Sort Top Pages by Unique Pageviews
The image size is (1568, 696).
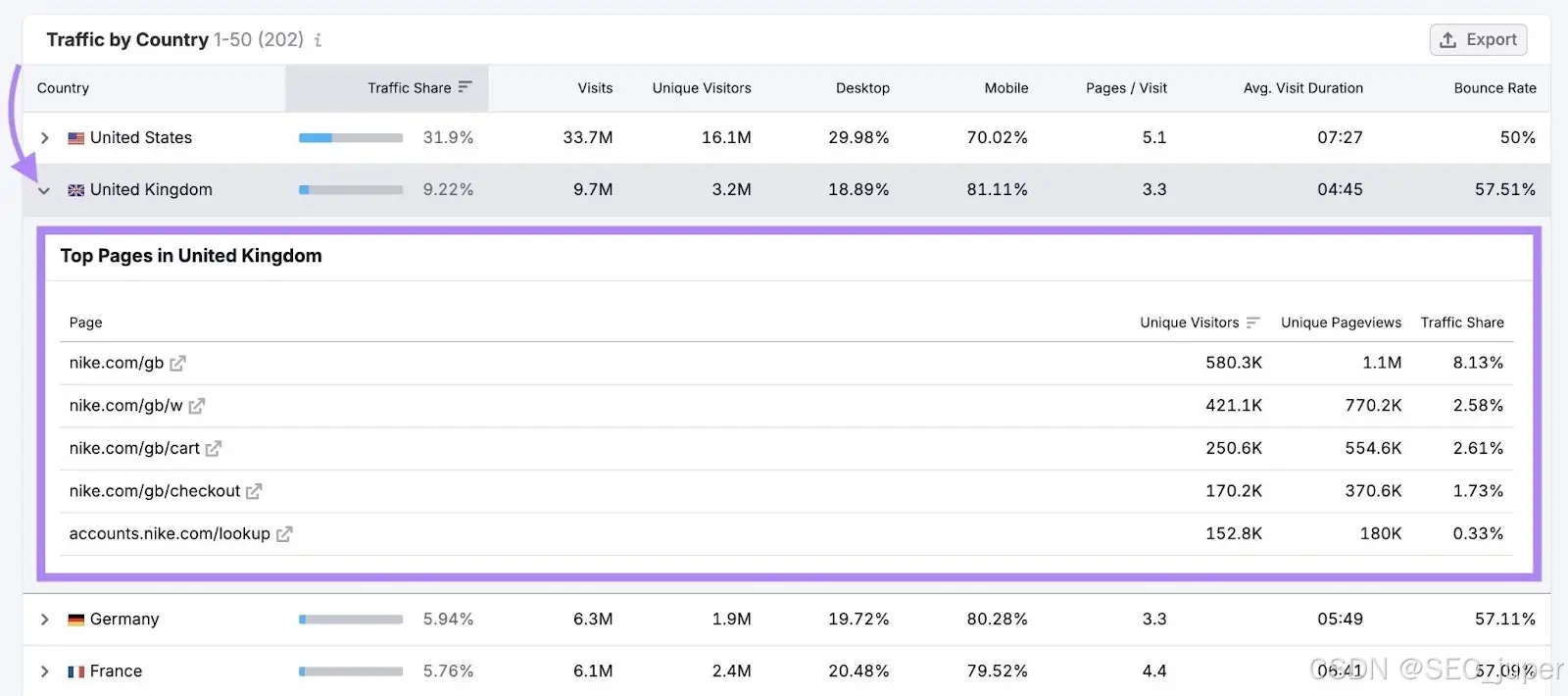(x=1341, y=323)
